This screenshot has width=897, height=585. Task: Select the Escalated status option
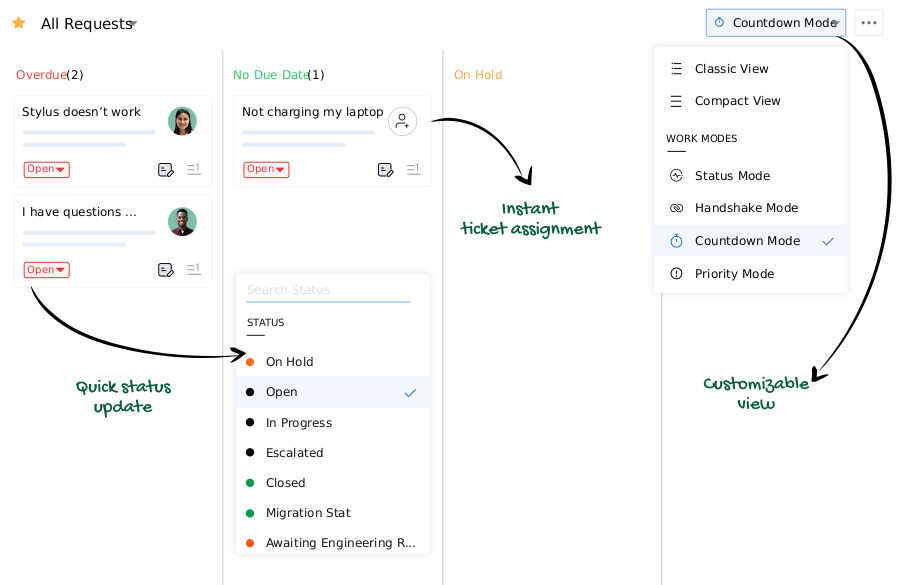pos(294,453)
